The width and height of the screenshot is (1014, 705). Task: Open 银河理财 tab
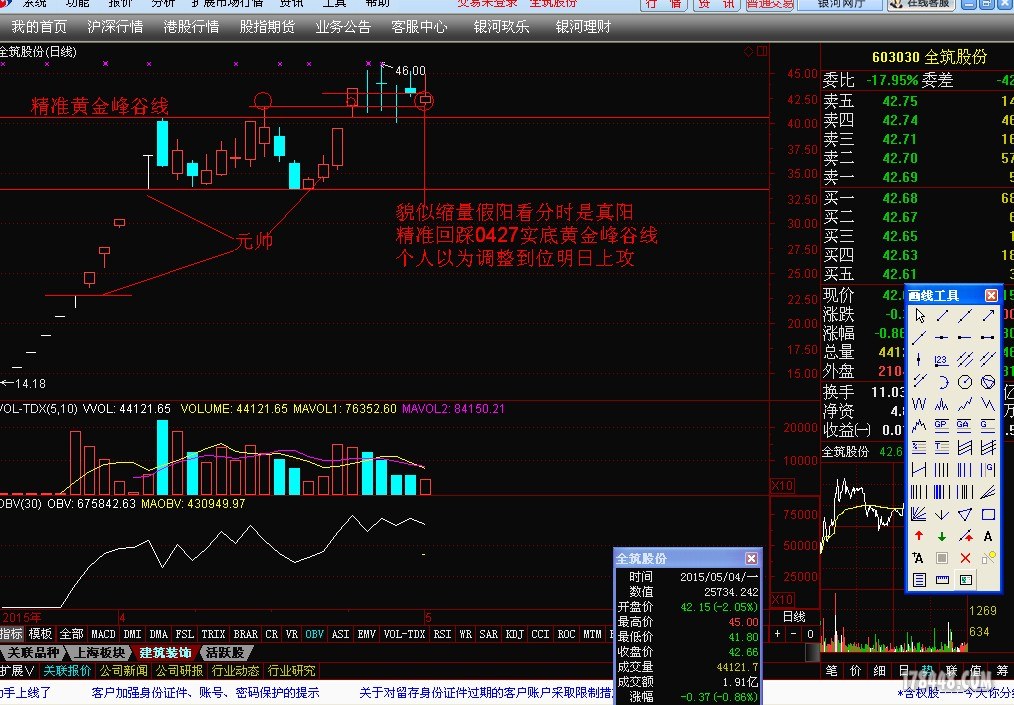point(583,27)
